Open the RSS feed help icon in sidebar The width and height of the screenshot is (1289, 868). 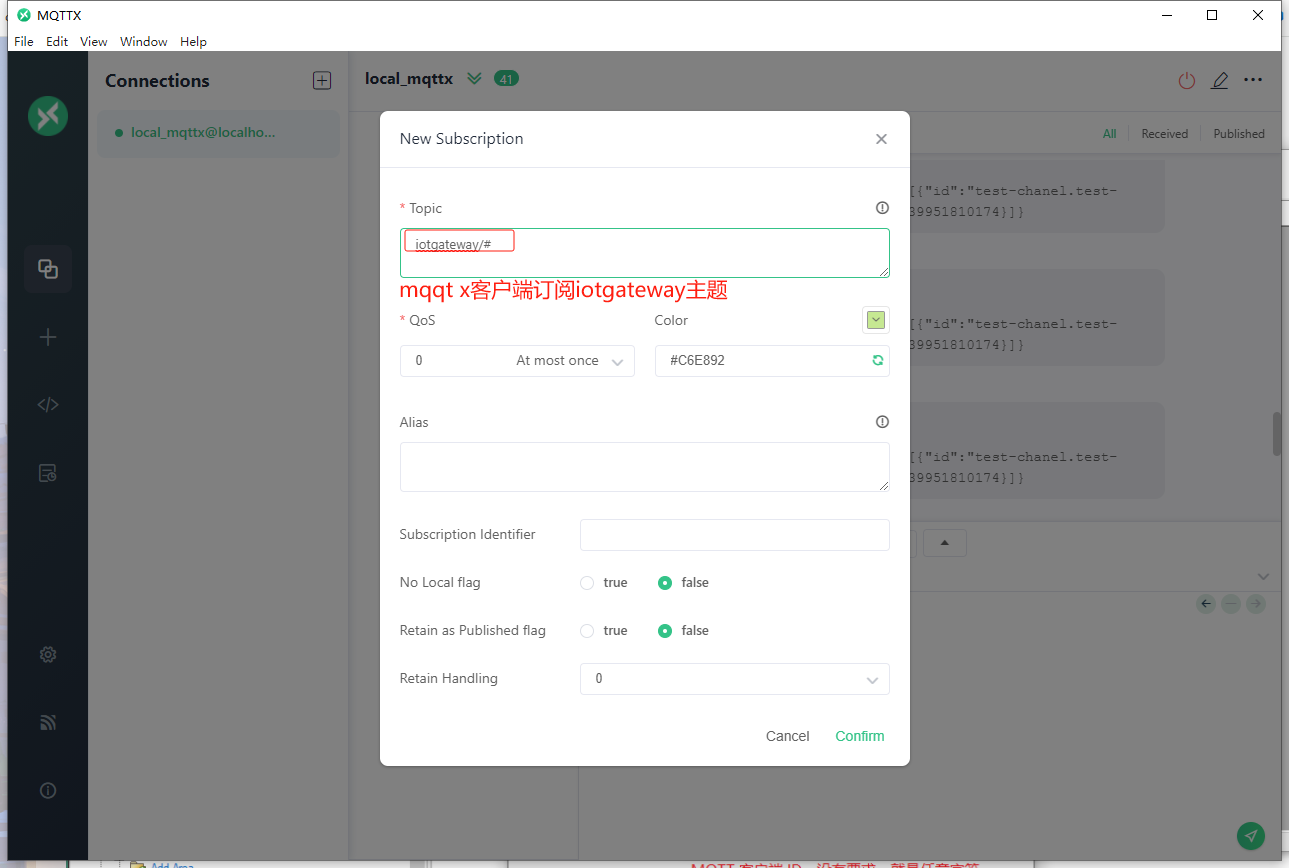click(x=48, y=722)
